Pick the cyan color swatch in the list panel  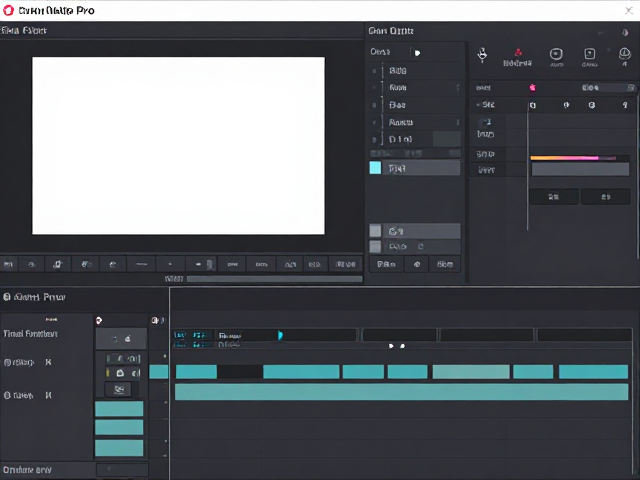375,168
